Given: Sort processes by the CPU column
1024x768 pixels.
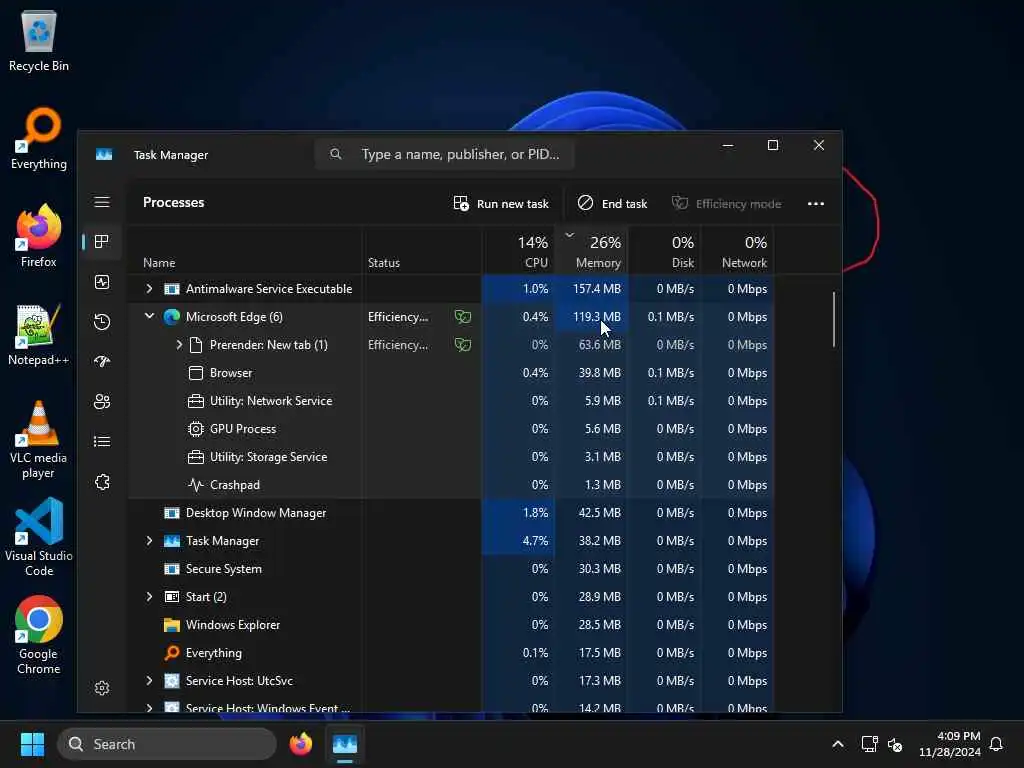Looking at the screenshot, I should 519,250.
